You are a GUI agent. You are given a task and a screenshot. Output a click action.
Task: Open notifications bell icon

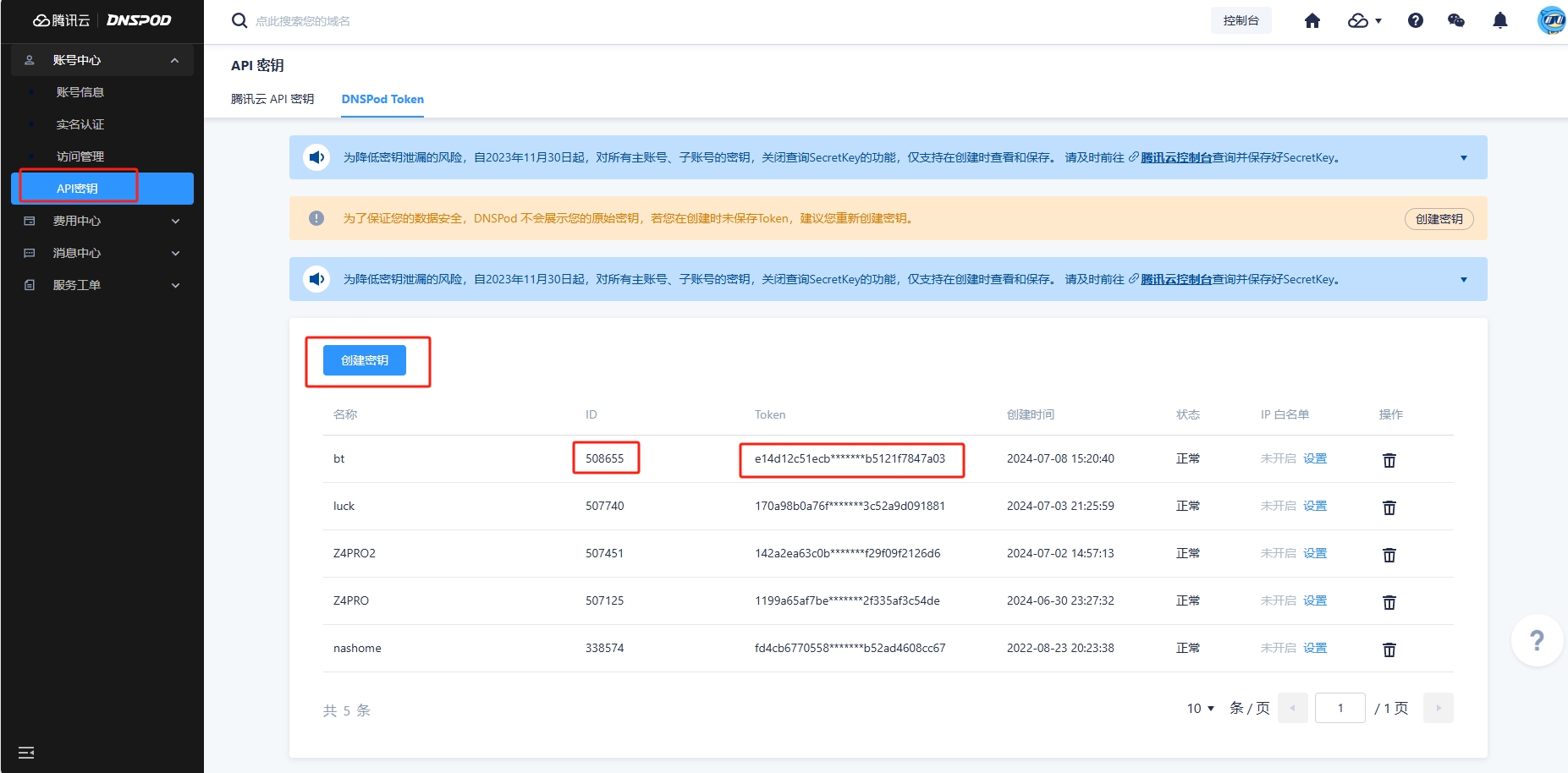pyautogui.click(x=1499, y=21)
